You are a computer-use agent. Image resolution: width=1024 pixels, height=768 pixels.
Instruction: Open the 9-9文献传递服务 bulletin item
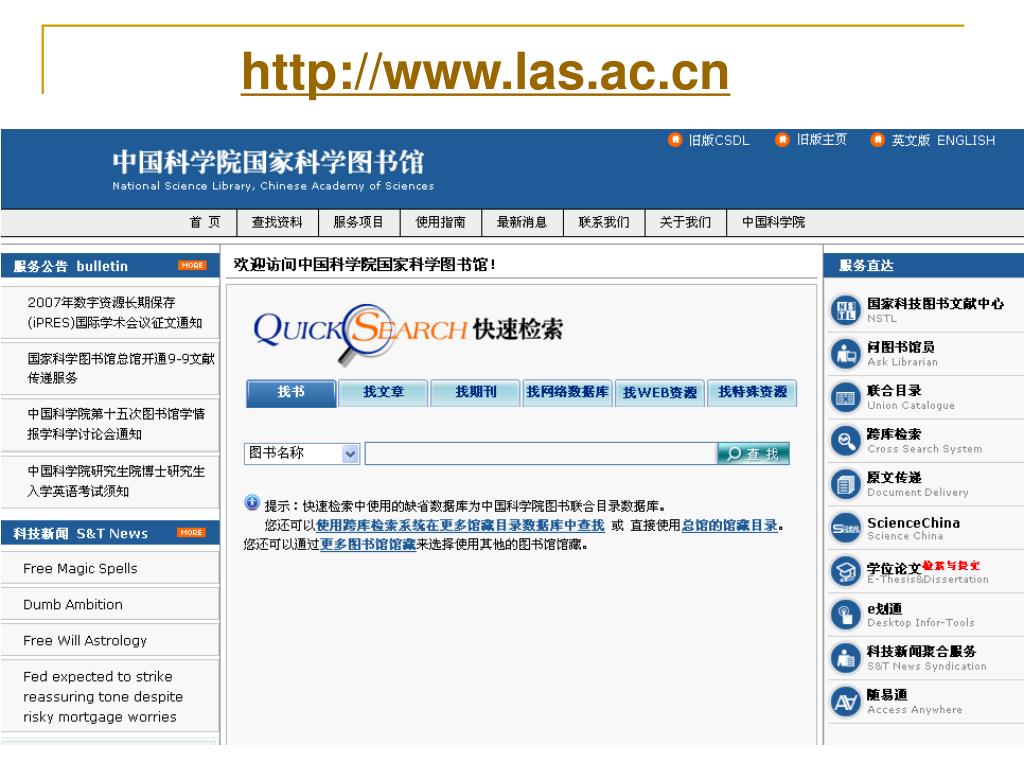121,368
